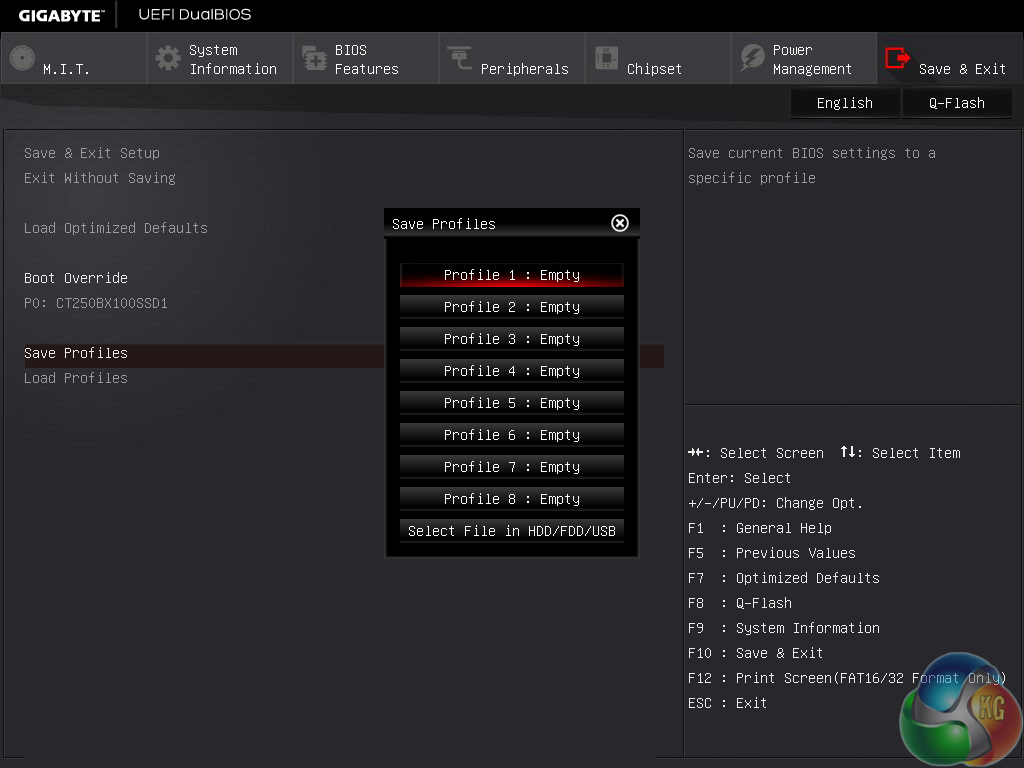Viewport: 1024px width, 768px height.
Task: Close the Save Profiles dialog
Action: click(x=620, y=223)
